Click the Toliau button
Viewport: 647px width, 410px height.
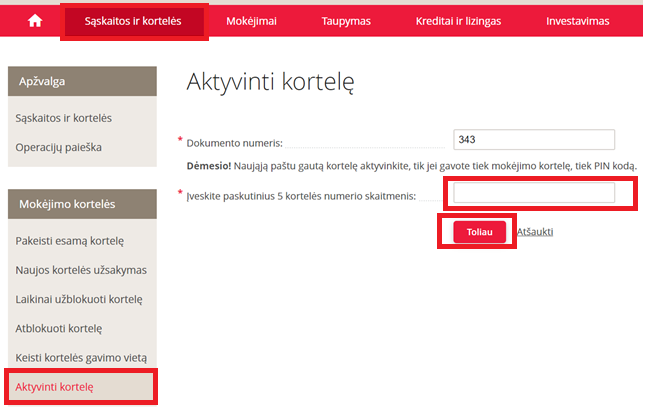[479, 232]
